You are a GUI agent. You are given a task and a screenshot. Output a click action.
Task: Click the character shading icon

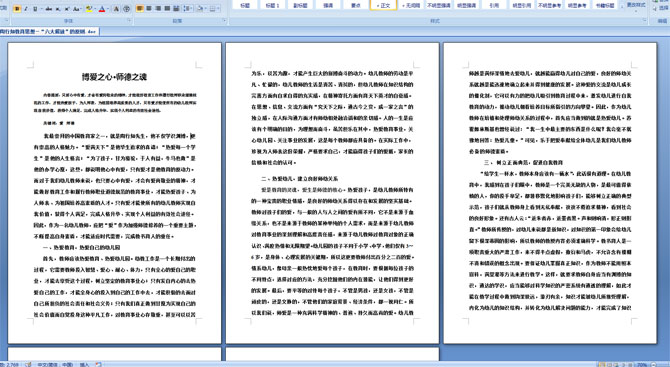pyautogui.click(x=116, y=9)
